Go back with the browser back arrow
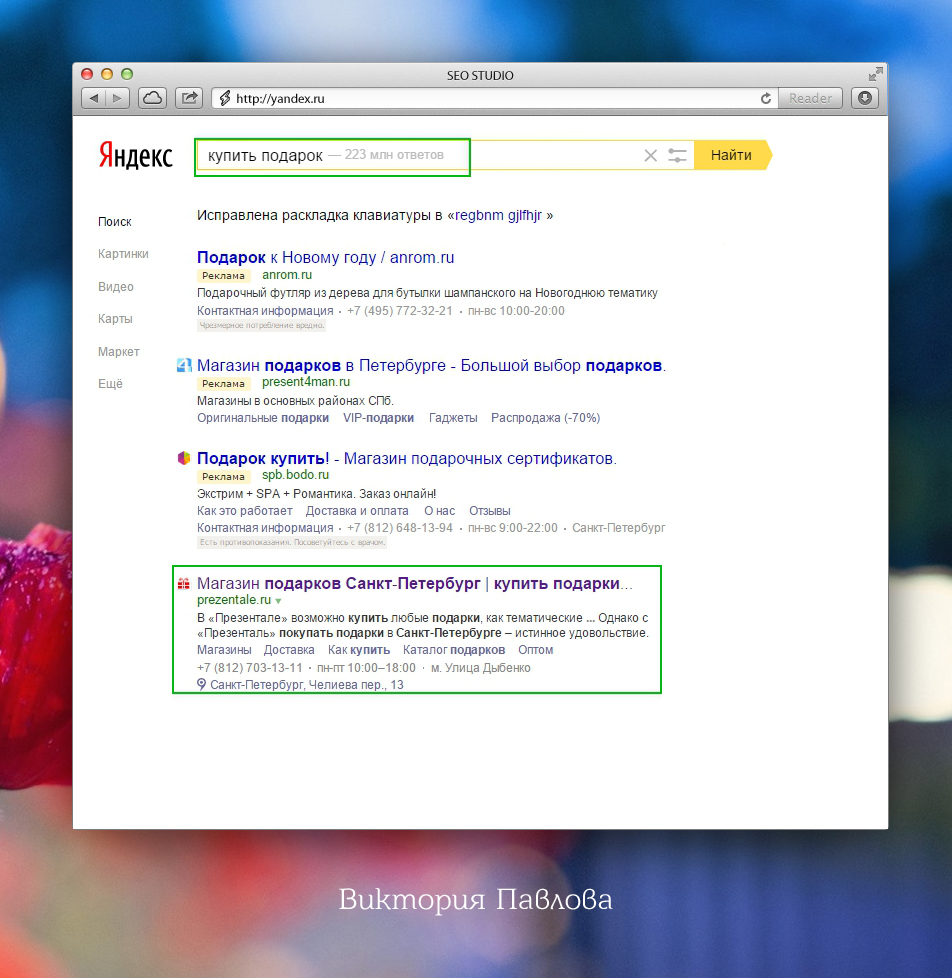 tap(94, 99)
